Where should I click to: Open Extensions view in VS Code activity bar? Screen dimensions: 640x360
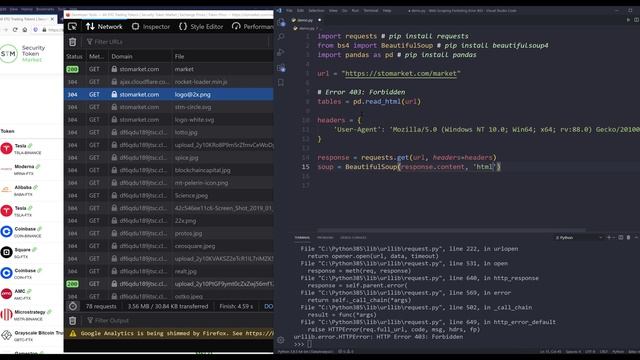[281, 68]
